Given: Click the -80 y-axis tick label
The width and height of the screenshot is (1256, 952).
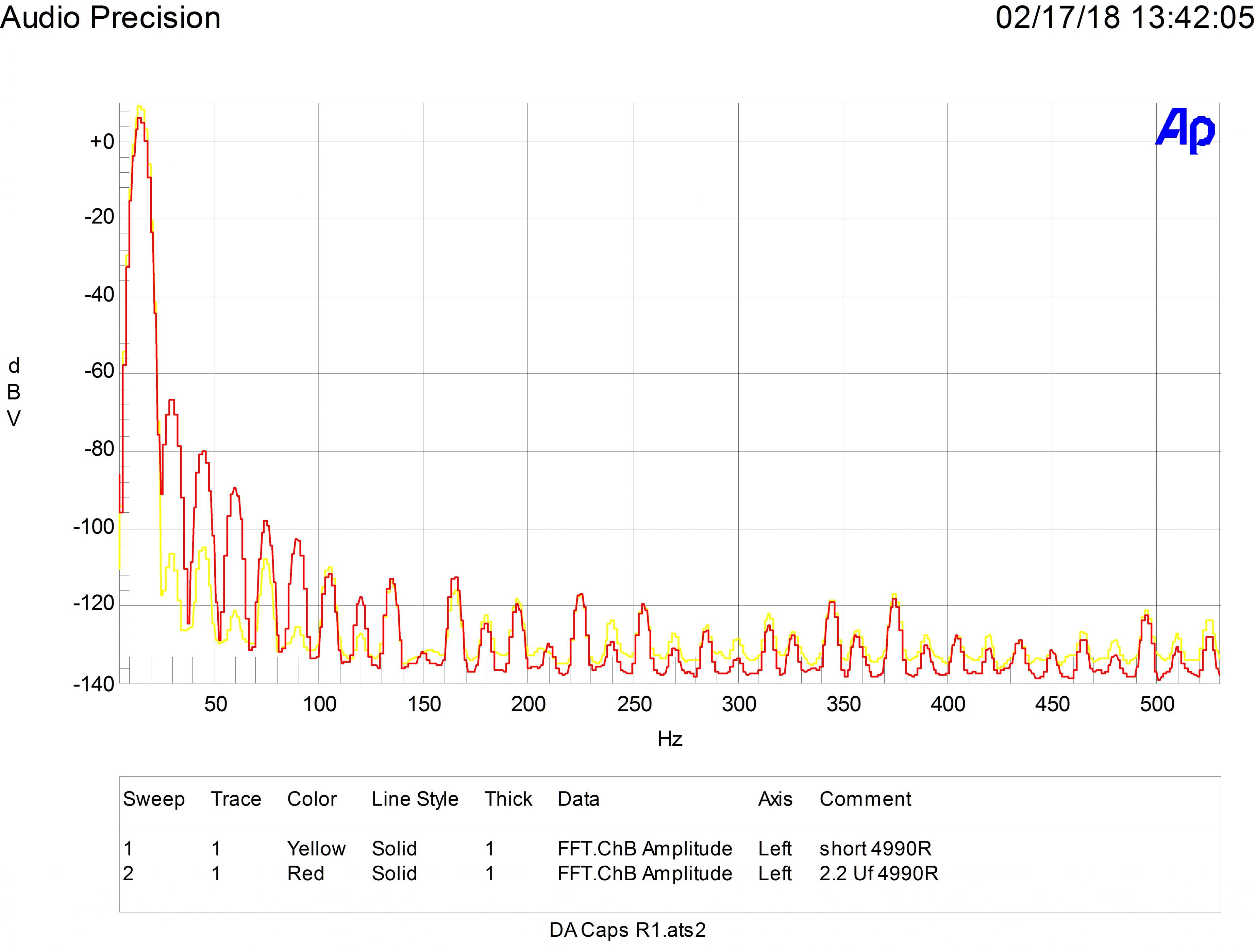Looking at the screenshot, I should point(99,449).
